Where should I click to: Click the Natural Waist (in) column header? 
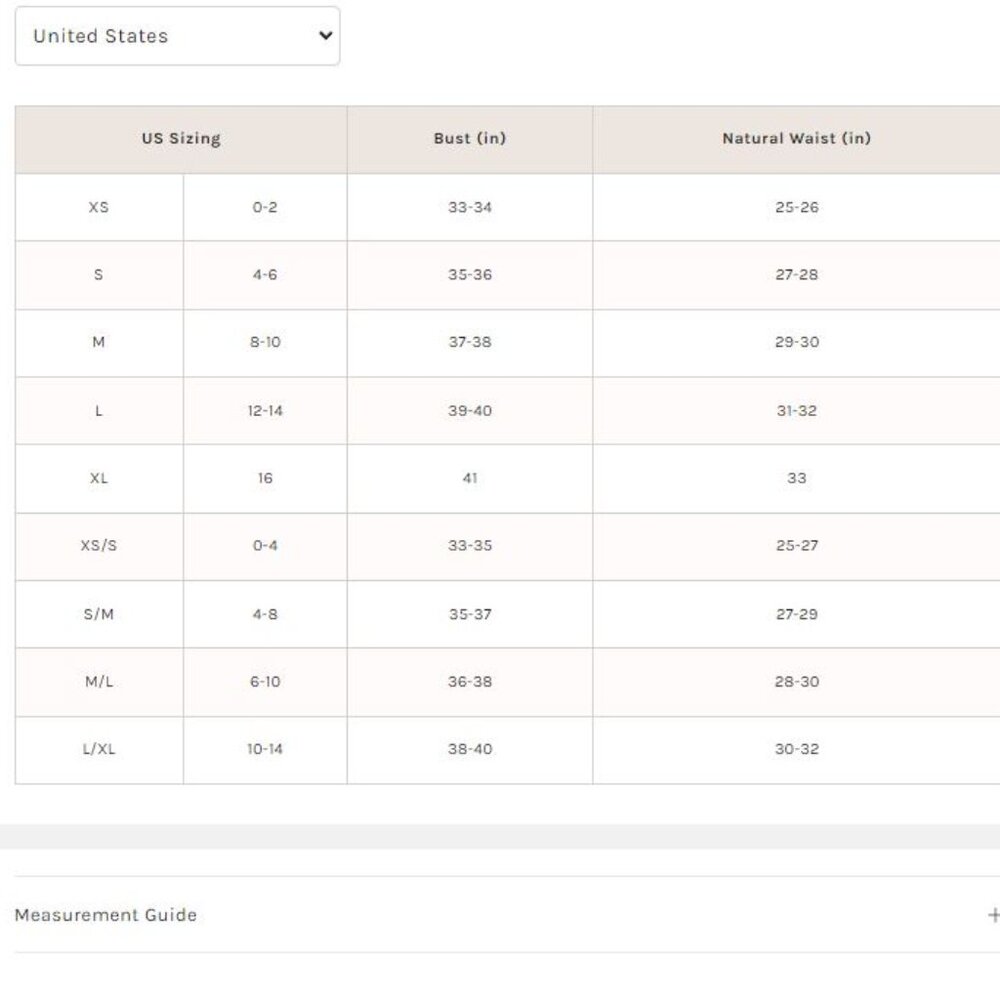click(x=796, y=139)
